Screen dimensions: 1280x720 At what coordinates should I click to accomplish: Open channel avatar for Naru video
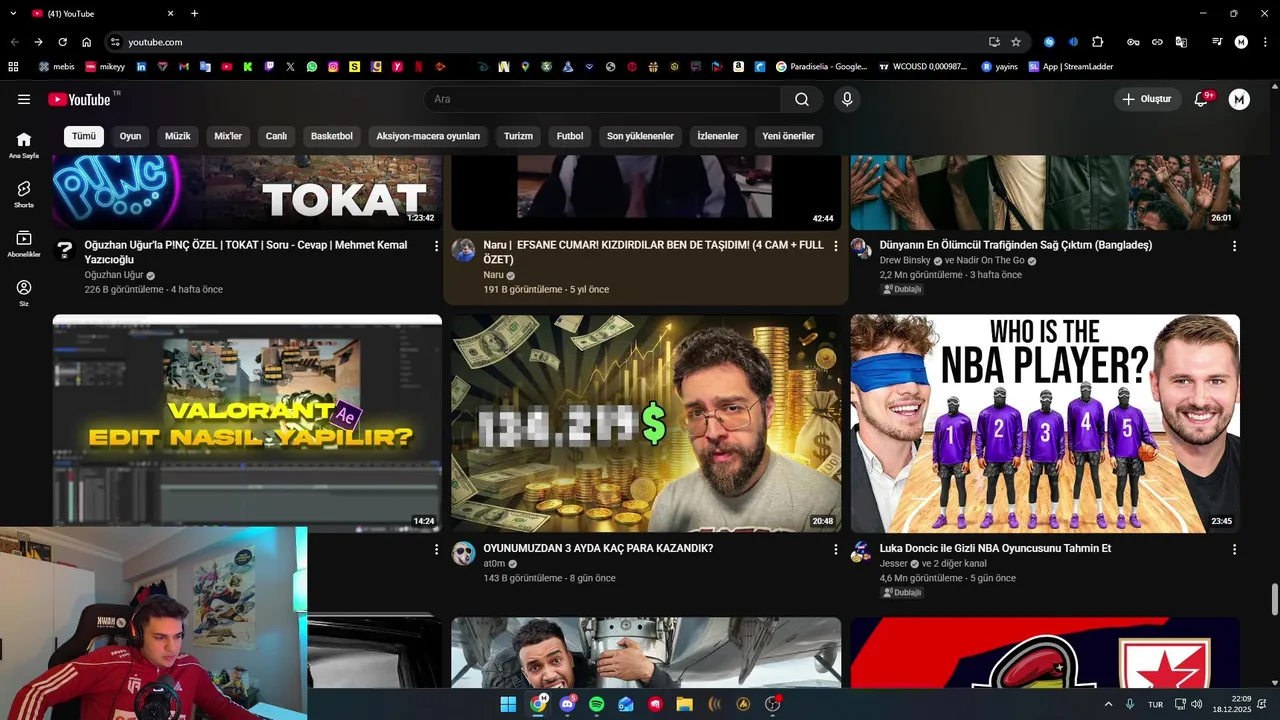click(x=463, y=250)
